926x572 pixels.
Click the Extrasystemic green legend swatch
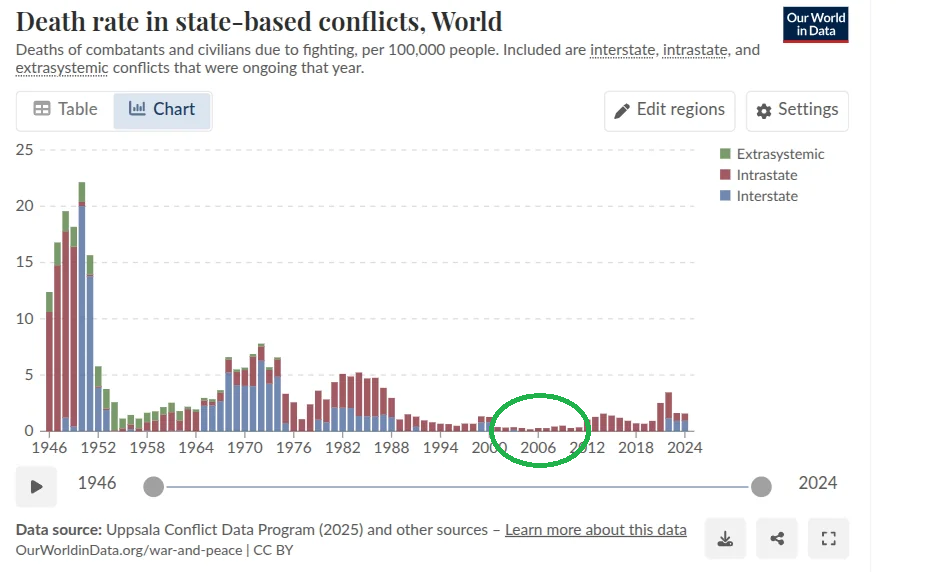tap(725, 154)
